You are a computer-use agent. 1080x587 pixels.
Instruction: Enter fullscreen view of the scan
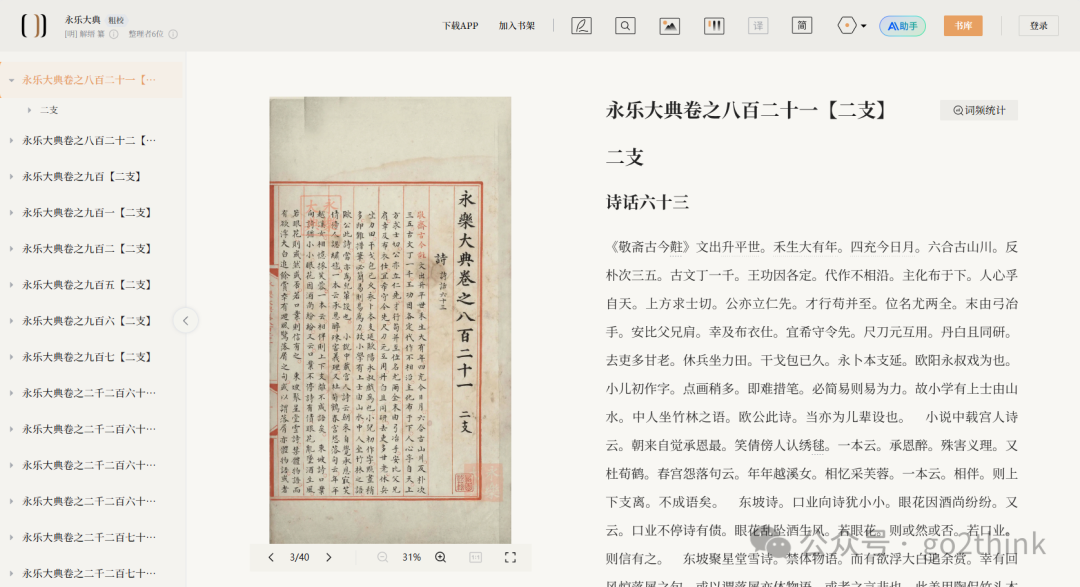(x=510, y=557)
